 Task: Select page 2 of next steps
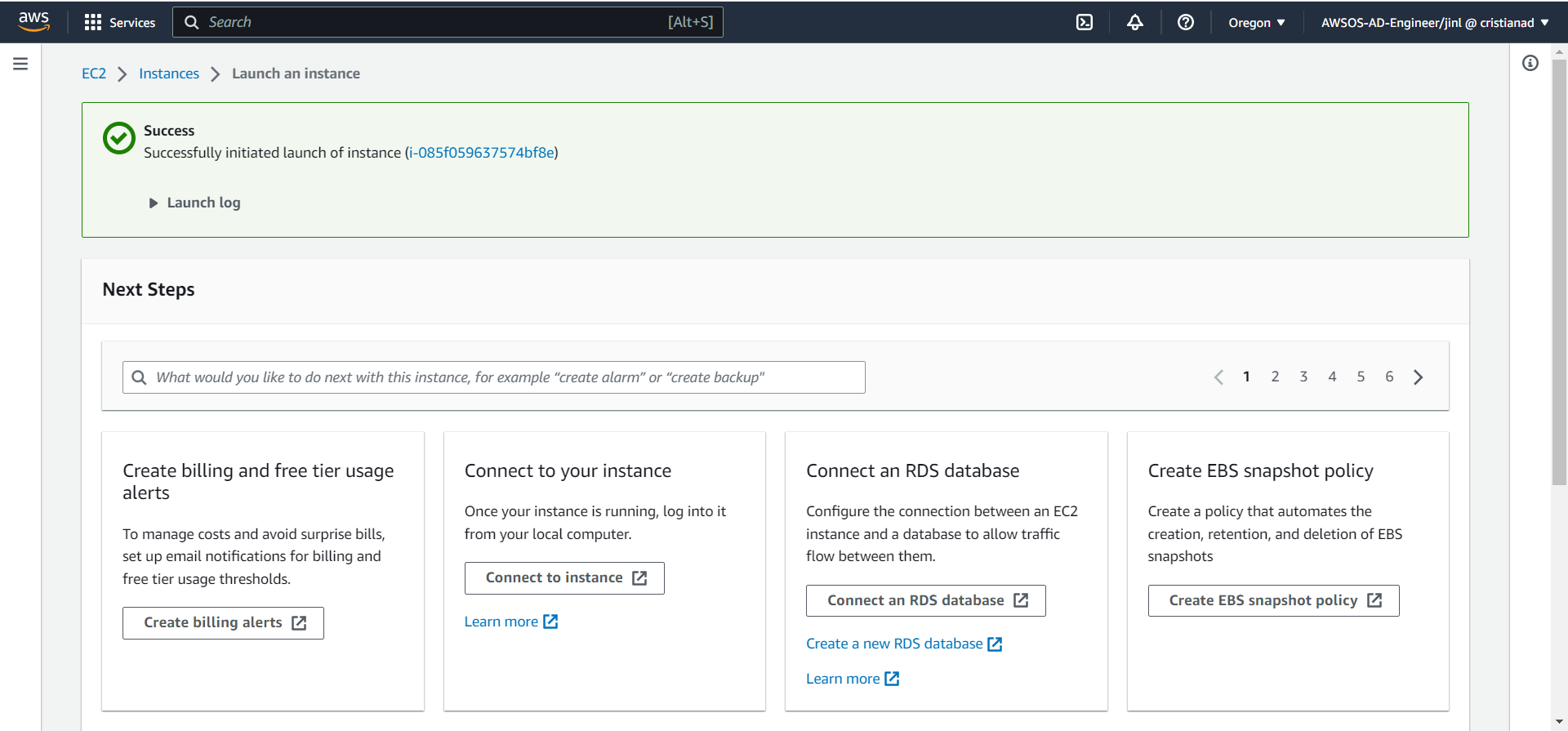tap(1275, 377)
